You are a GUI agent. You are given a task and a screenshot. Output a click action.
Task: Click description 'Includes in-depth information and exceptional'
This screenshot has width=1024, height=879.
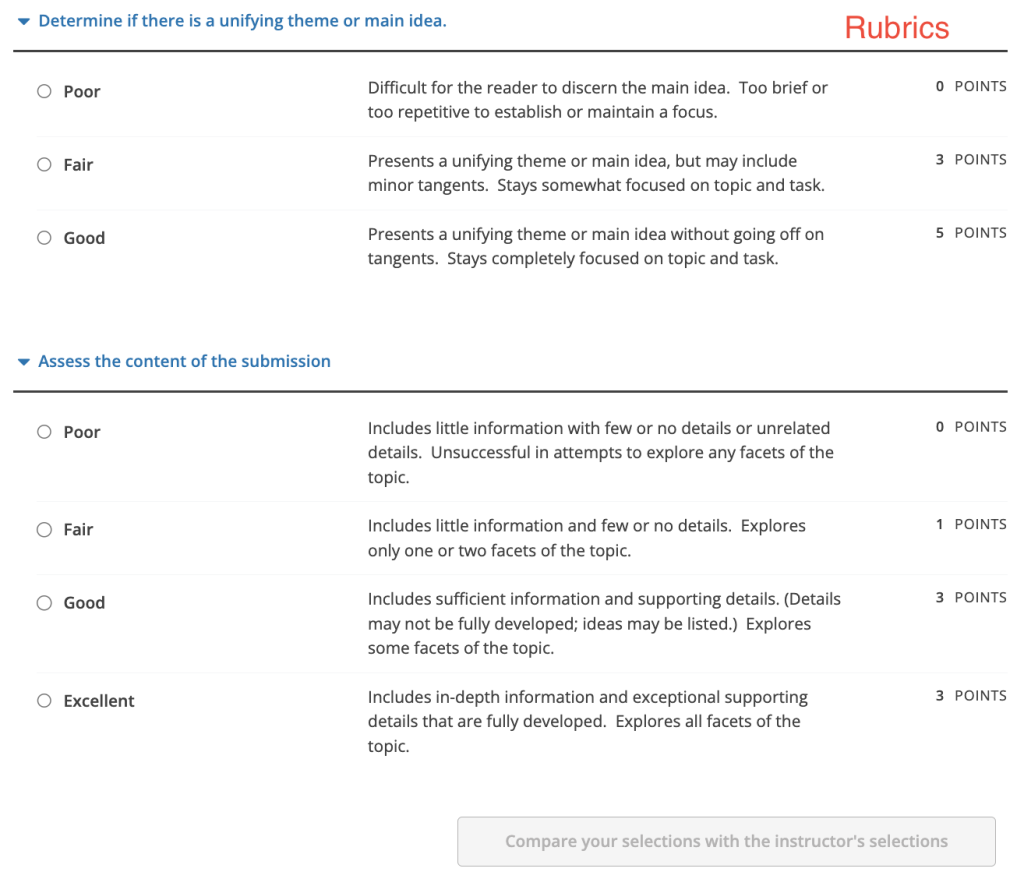click(x=587, y=721)
